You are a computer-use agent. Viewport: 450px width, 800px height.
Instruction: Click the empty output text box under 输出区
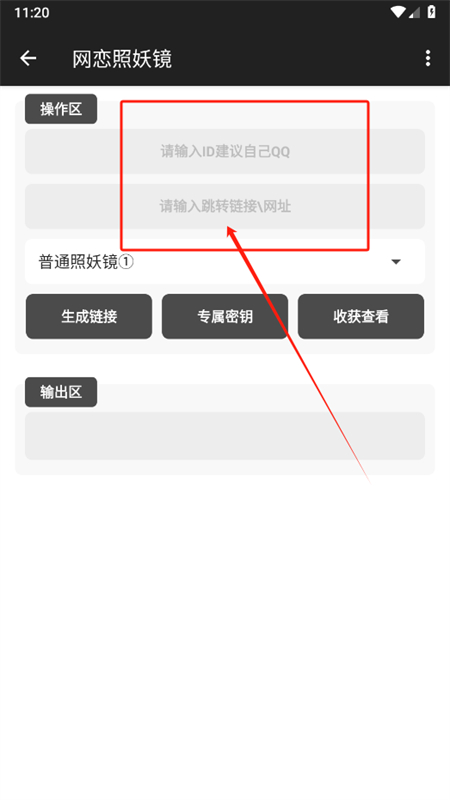(225, 436)
